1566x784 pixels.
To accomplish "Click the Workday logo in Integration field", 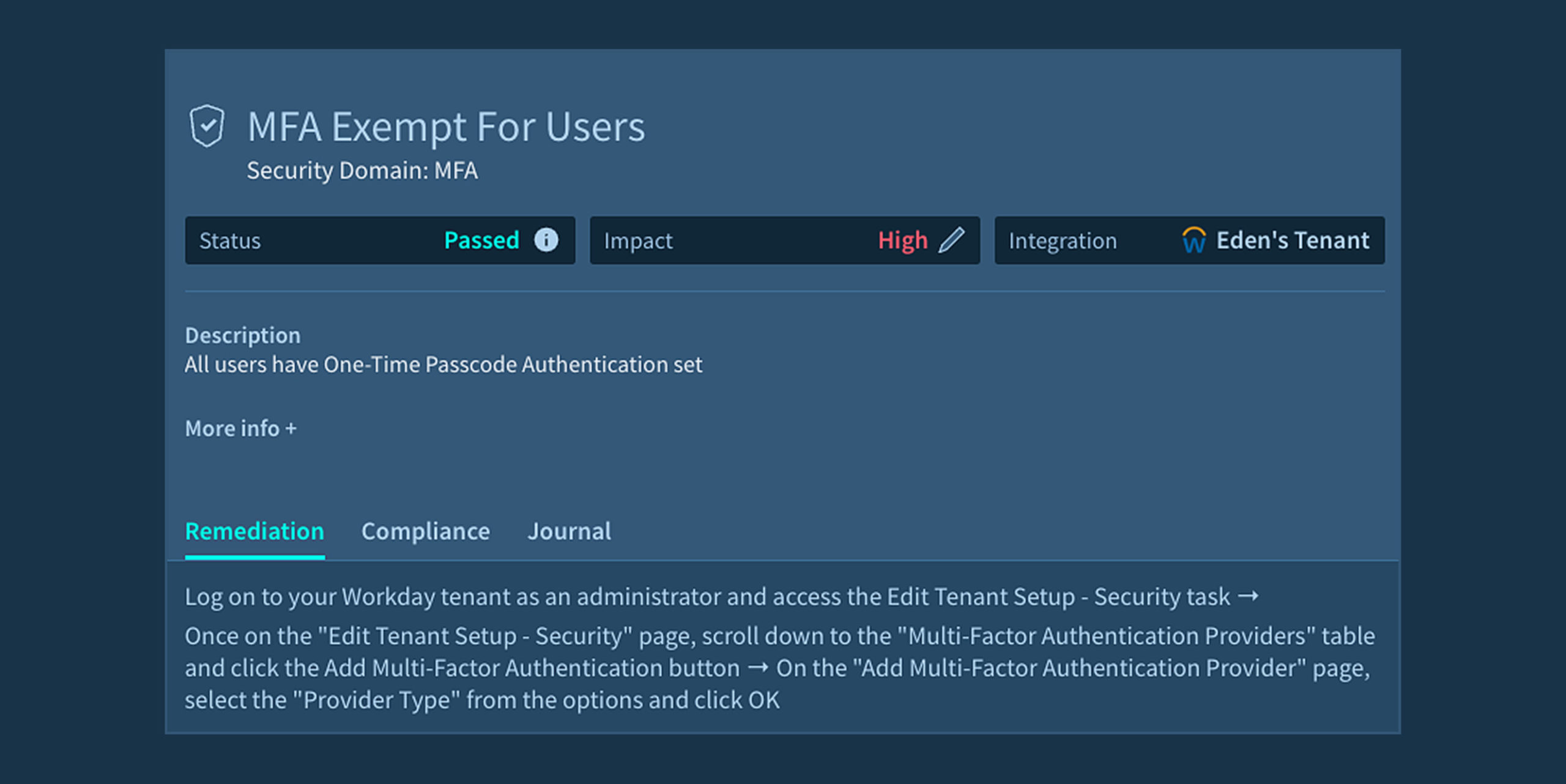I will pos(1193,240).
